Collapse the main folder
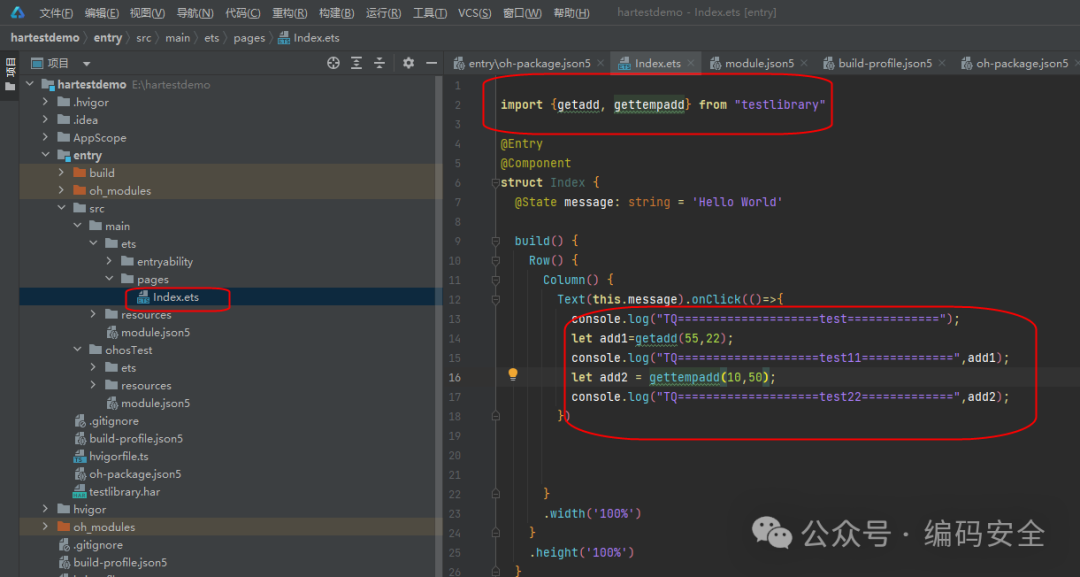Screen dimensions: 1080x577 [x=77, y=226]
